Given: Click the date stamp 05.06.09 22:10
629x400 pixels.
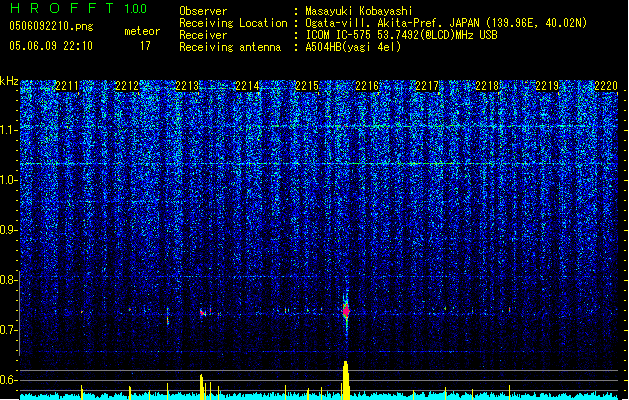Looking at the screenshot, I should pos(51,46).
